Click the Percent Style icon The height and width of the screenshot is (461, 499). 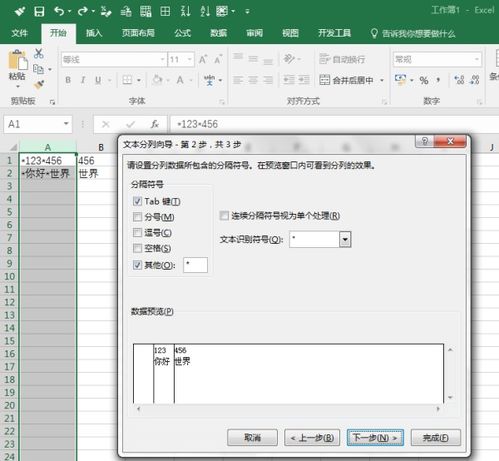424,80
